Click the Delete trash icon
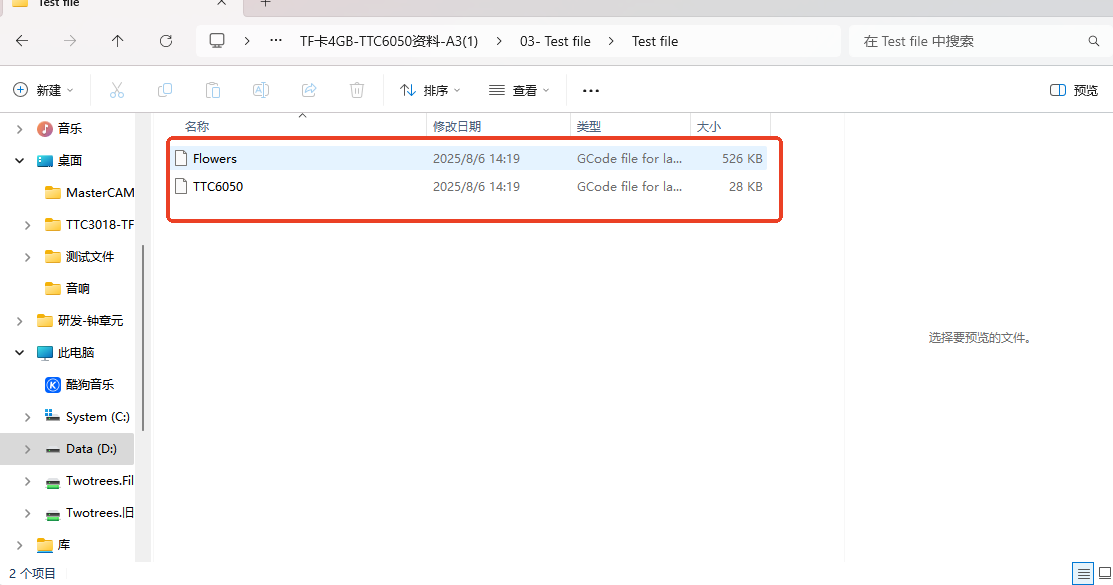This screenshot has width=1113, height=585. point(357,90)
